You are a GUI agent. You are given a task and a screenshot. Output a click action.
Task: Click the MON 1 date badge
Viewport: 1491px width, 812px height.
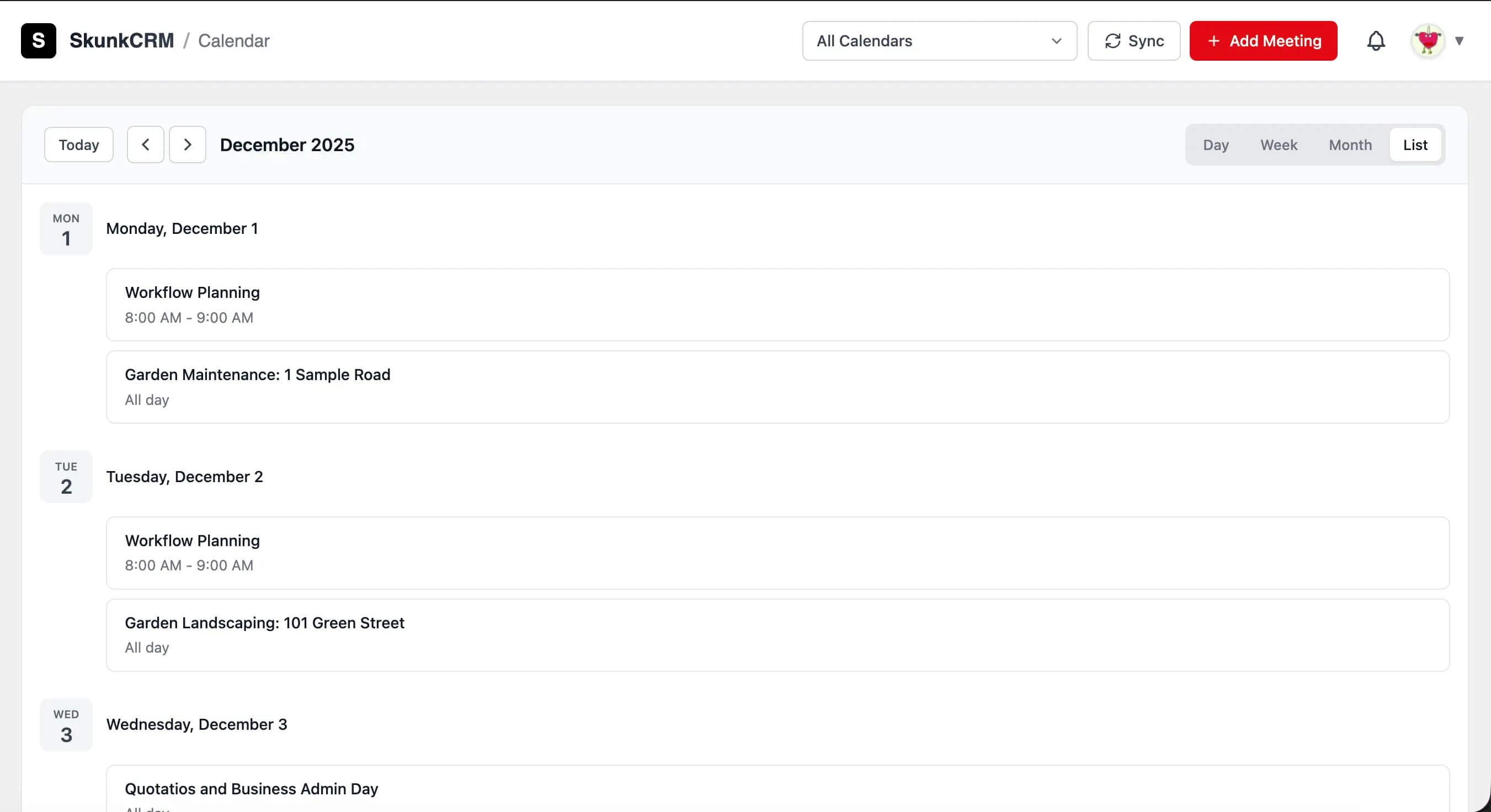coord(66,228)
